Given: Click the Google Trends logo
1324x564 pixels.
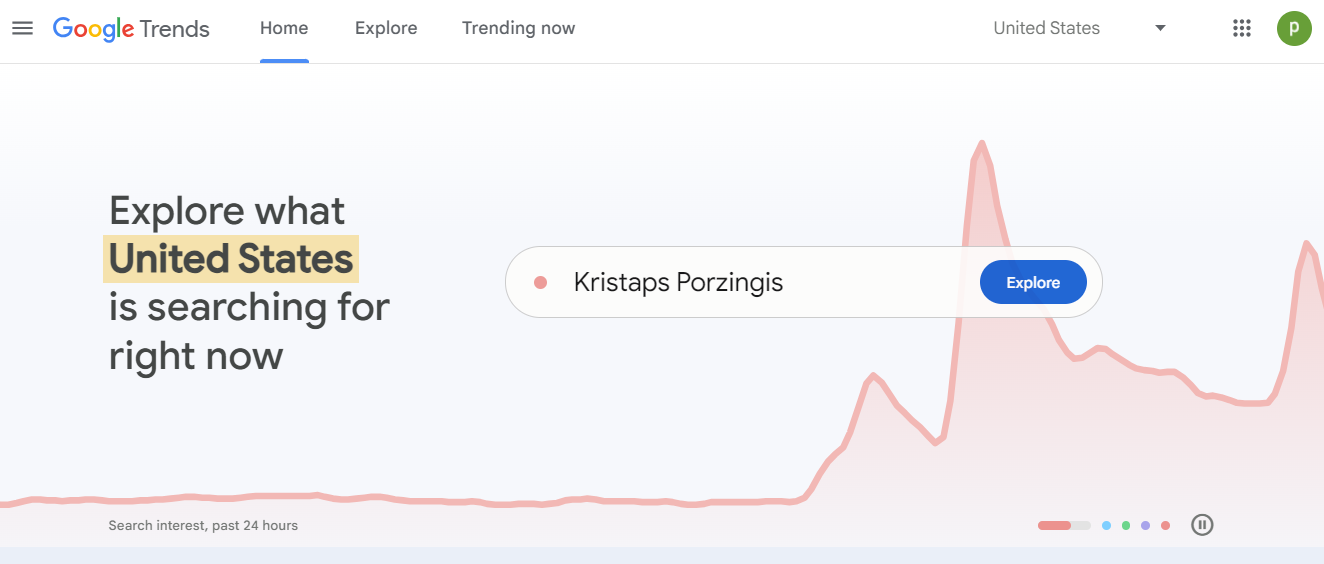Looking at the screenshot, I should pos(131,28).
